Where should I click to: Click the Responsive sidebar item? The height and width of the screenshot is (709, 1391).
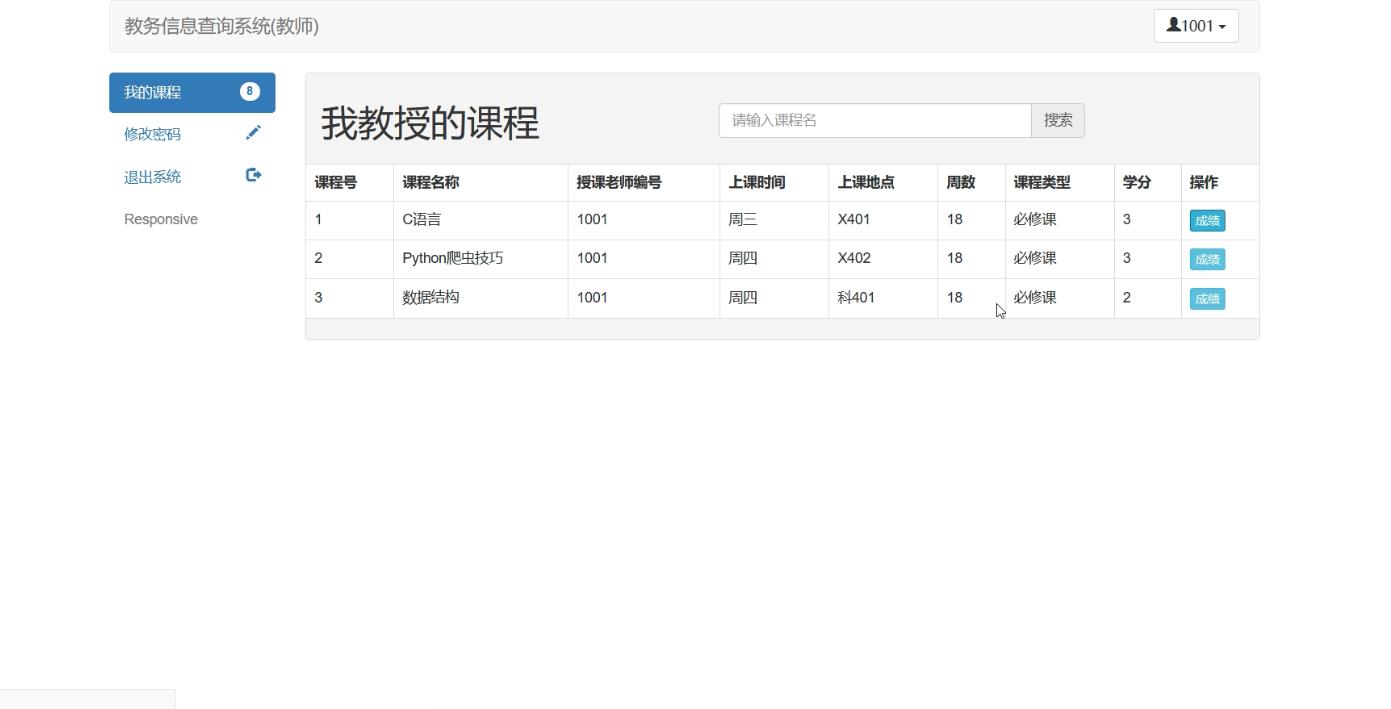pyautogui.click(x=161, y=219)
